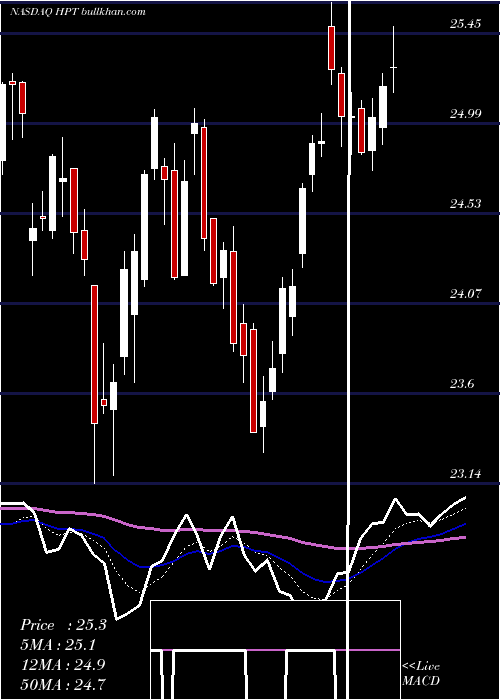Click the white vertical marker line
The width and height of the screenshot is (500, 700).
pyautogui.click(x=349, y=350)
